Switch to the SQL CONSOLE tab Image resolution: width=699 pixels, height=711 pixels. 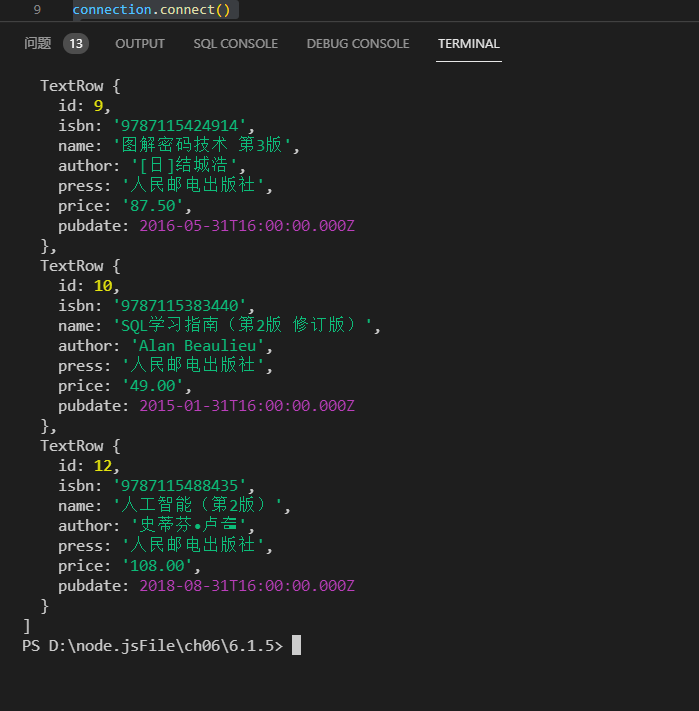[x=235, y=43]
